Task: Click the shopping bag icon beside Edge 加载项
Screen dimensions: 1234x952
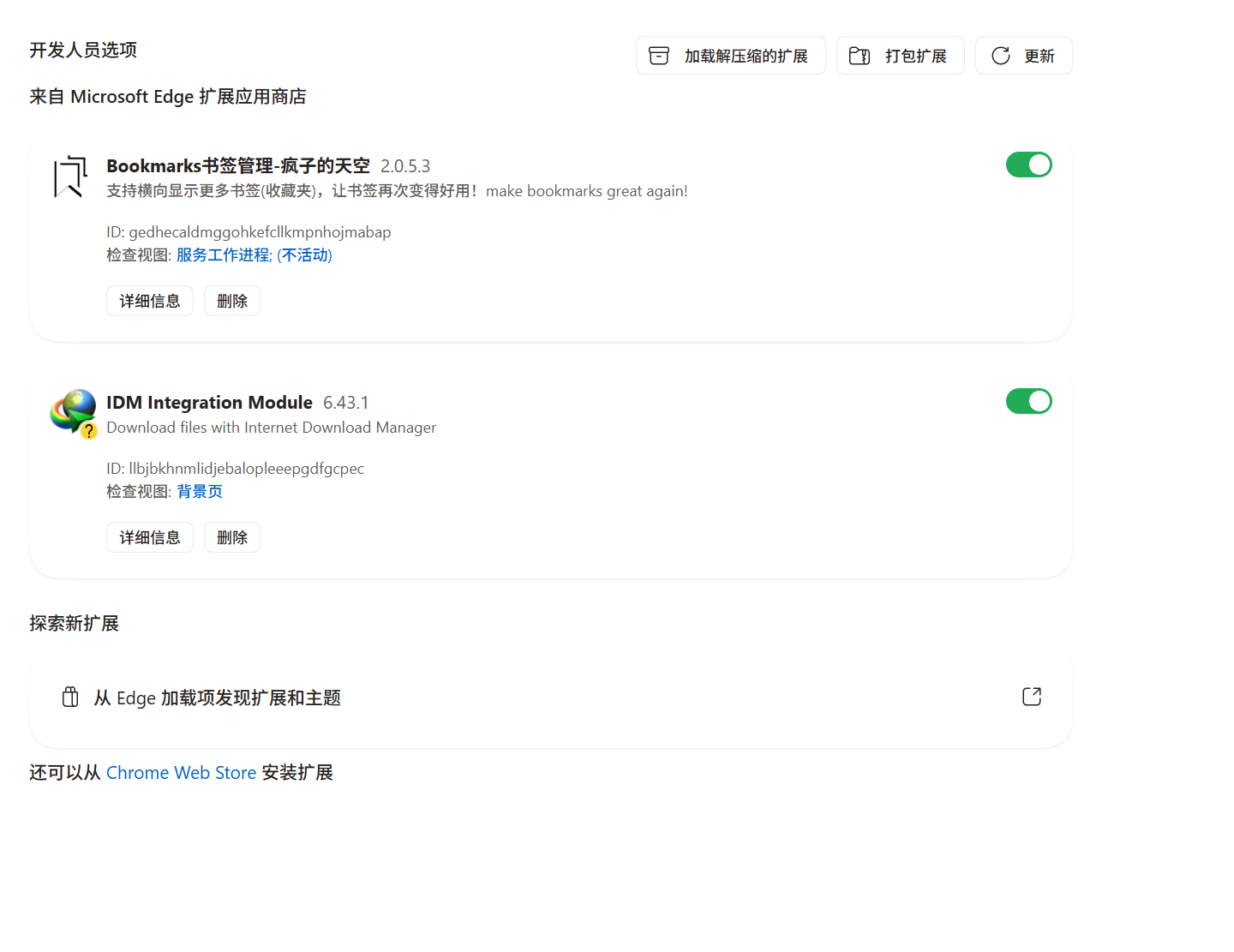Action: [70, 698]
